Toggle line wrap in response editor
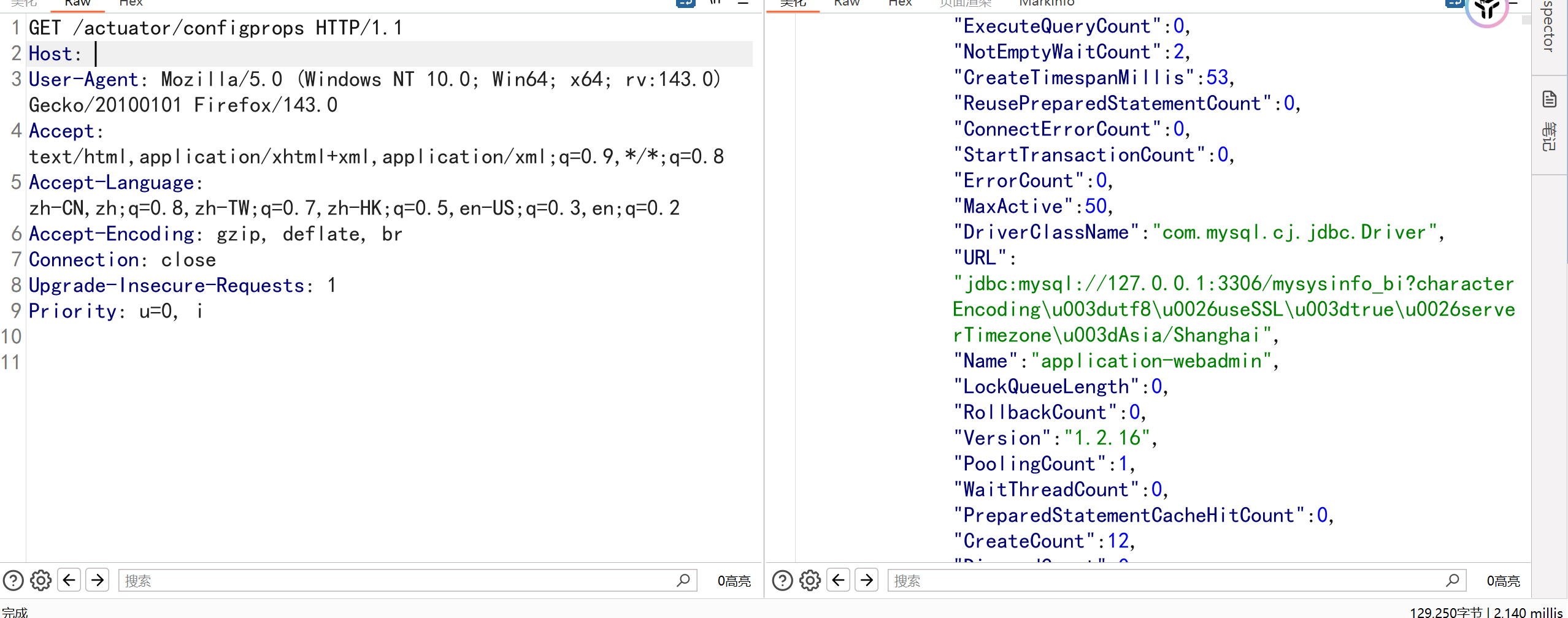This screenshot has width=1568, height=618. [1455, 2]
